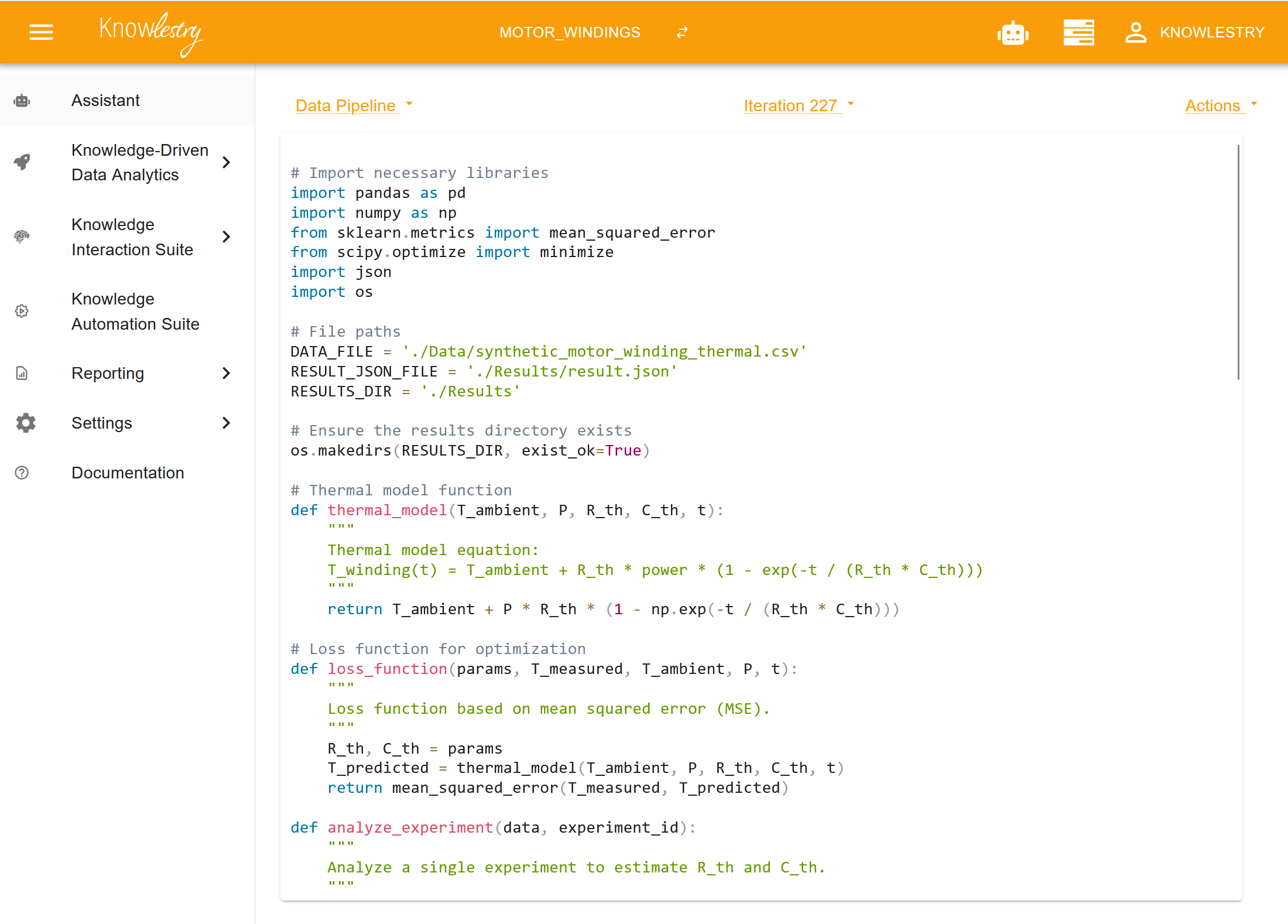
Task: Expand Knowledge-Driven Data Analytics chevron
Action: [227, 162]
